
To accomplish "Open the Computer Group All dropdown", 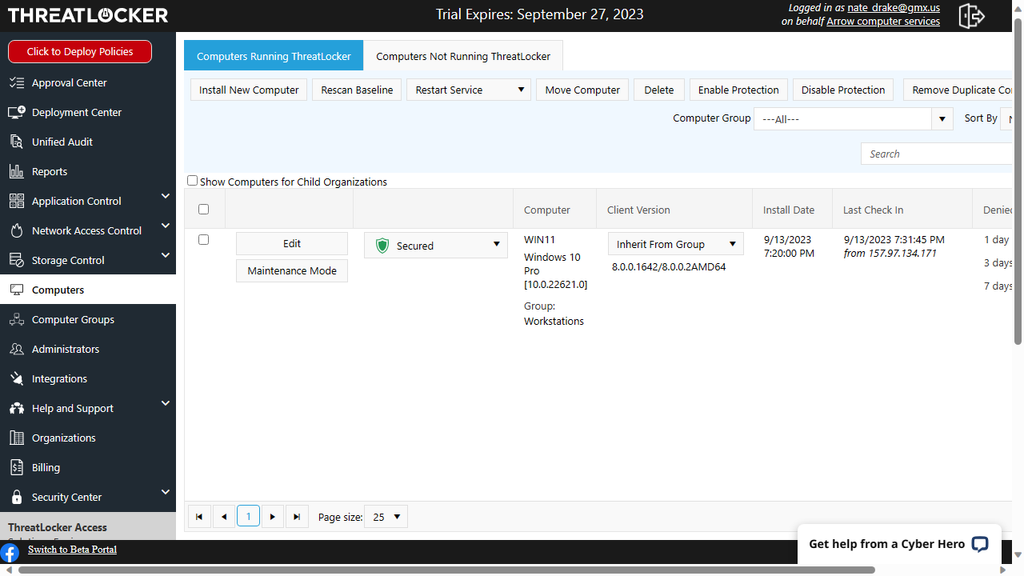I will [x=940, y=118].
